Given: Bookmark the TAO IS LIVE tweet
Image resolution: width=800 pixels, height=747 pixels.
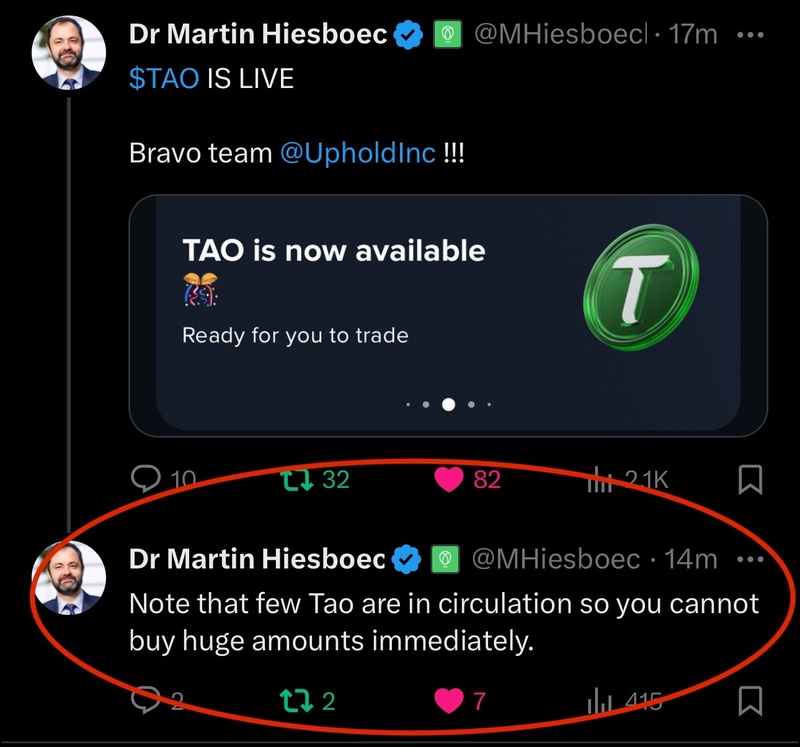Looking at the screenshot, I should (x=749, y=480).
